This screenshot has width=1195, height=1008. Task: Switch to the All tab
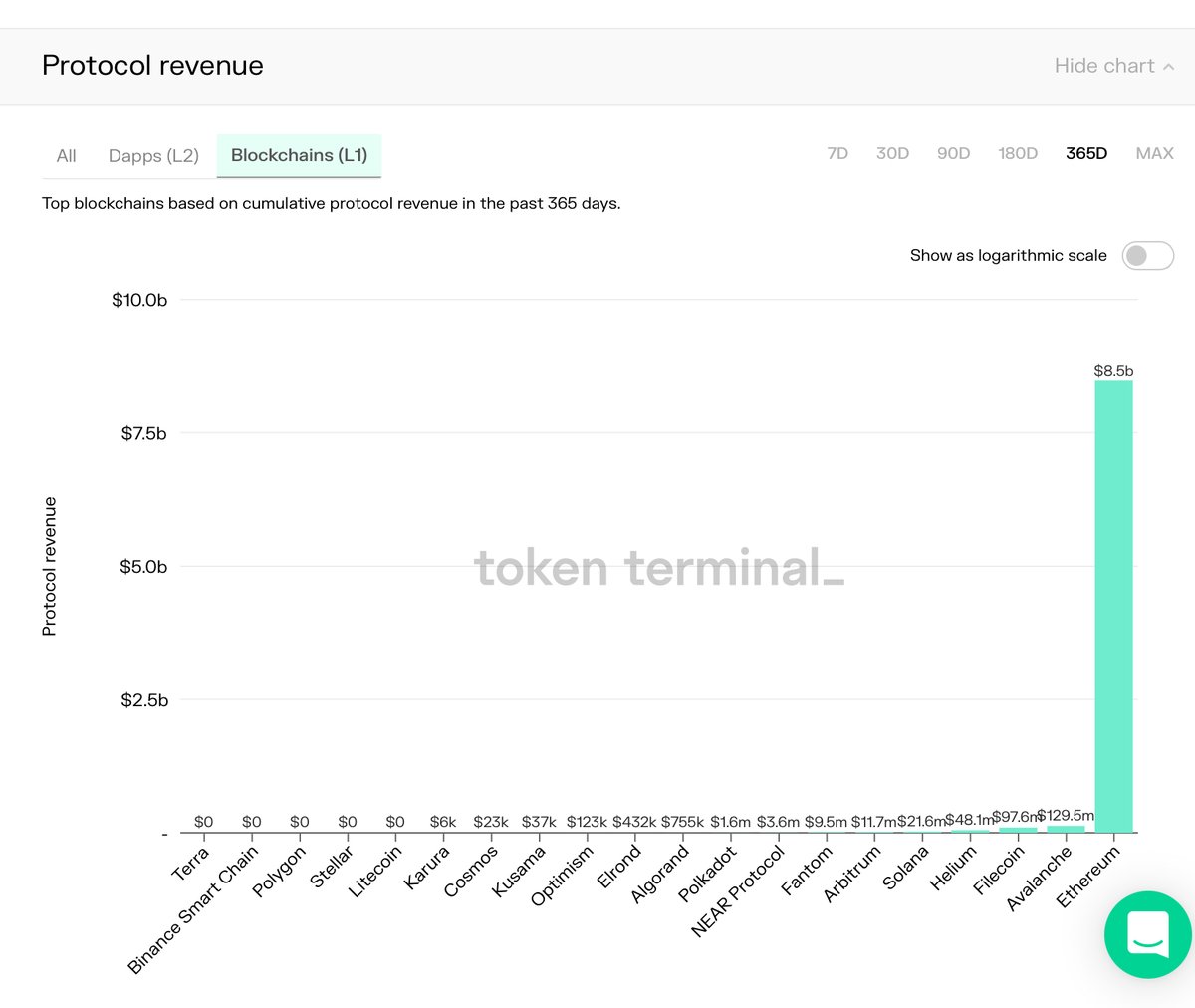(x=67, y=156)
